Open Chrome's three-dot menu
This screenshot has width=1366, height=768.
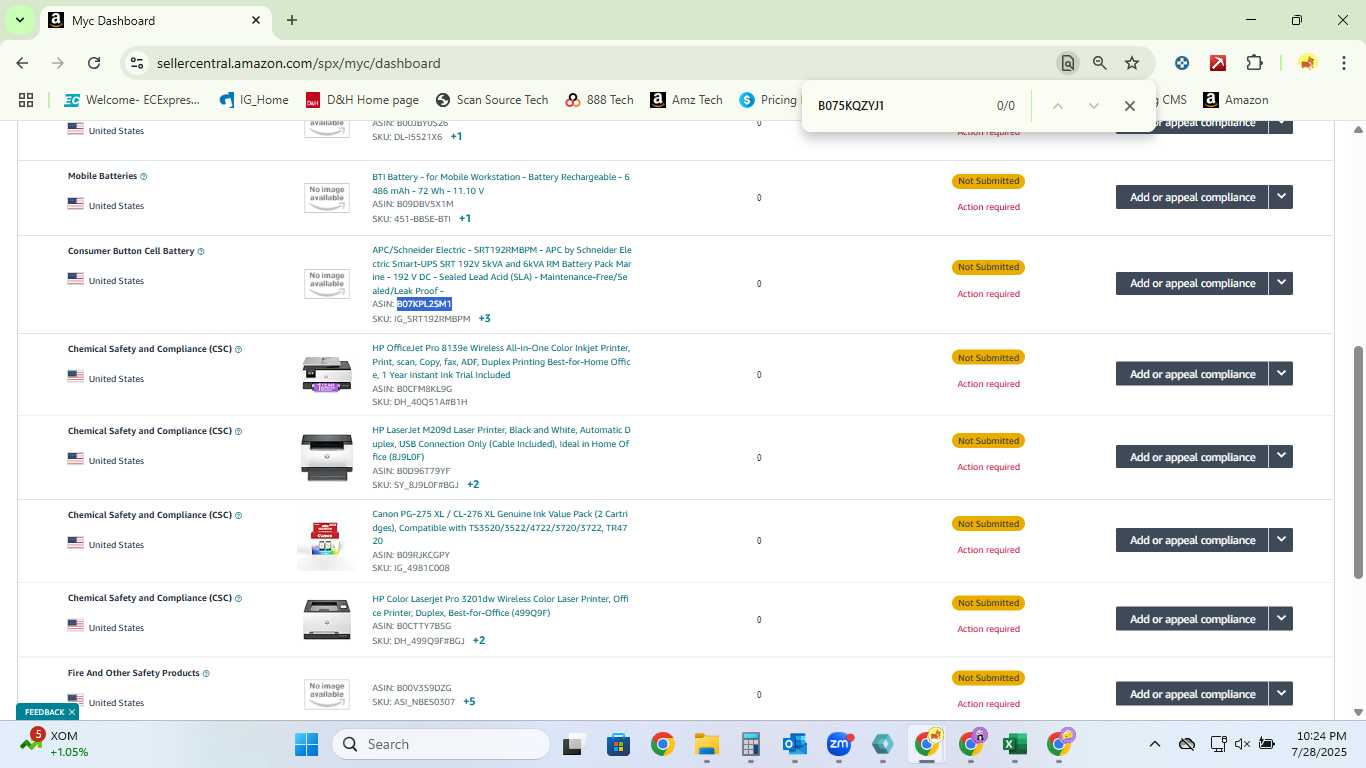1343,63
